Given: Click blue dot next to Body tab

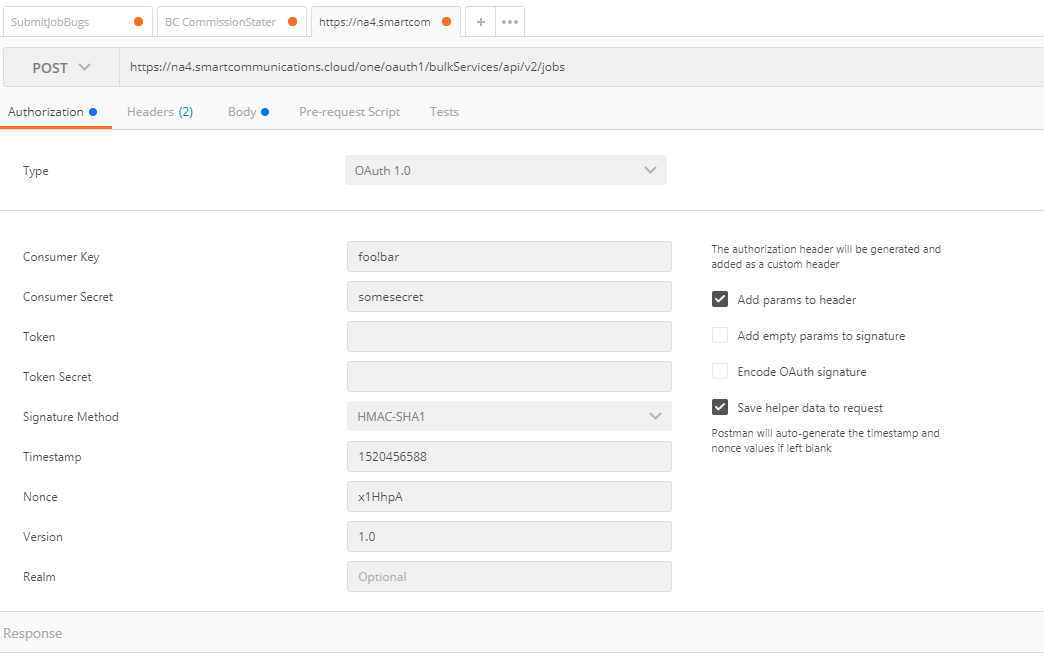Looking at the screenshot, I should tap(264, 111).
